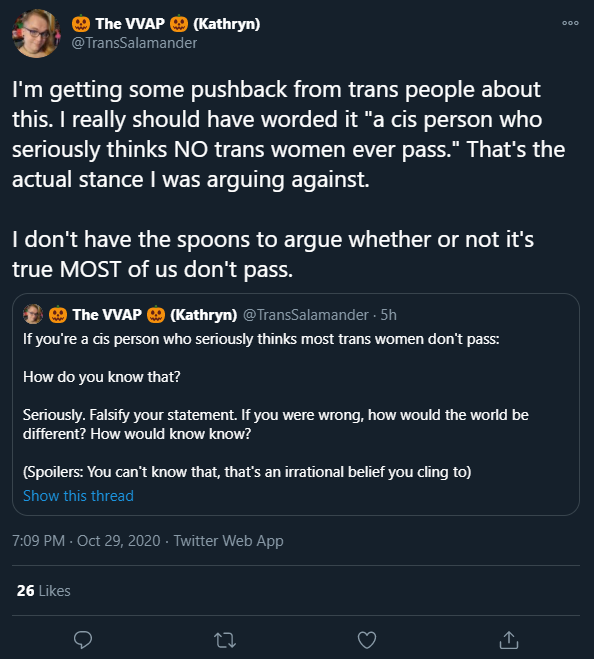Open the three-dot more options menu
This screenshot has height=659, width=594.
point(570,23)
